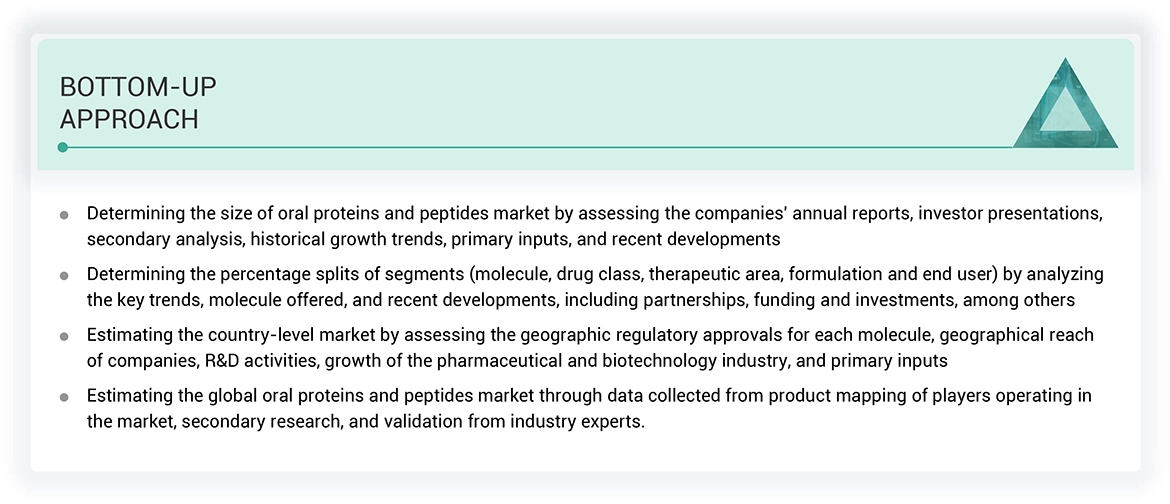Click the word 'APPROACH' in the title
This screenshot has width=1170, height=504.
click(x=129, y=119)
